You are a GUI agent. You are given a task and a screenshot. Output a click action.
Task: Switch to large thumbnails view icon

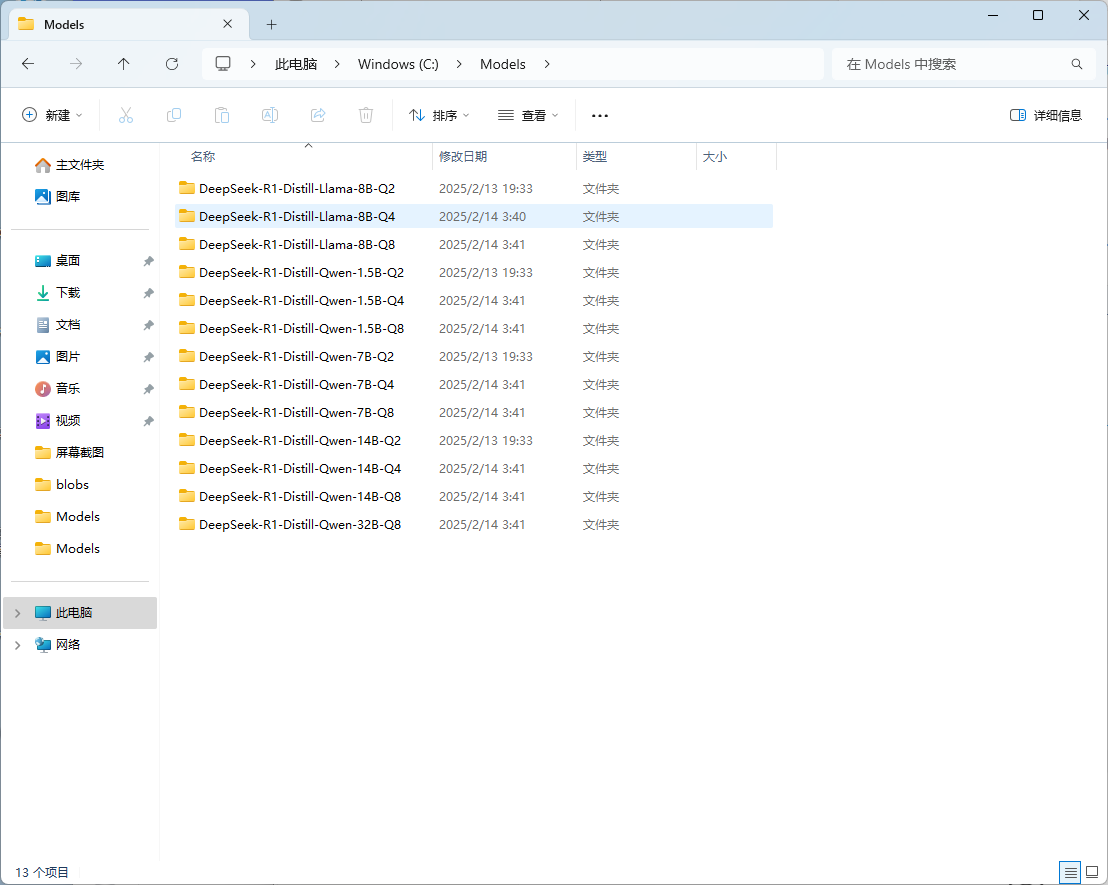point(1092,872)
